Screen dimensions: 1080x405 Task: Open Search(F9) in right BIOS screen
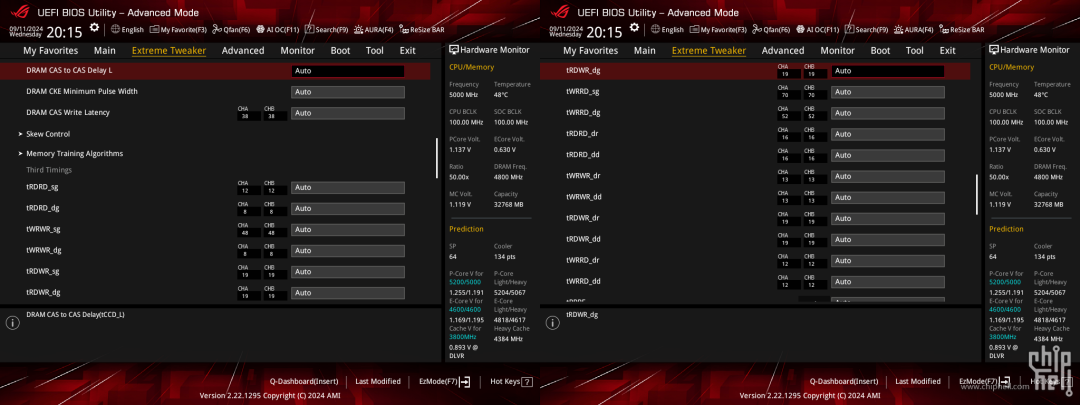(x=866, y=30)
